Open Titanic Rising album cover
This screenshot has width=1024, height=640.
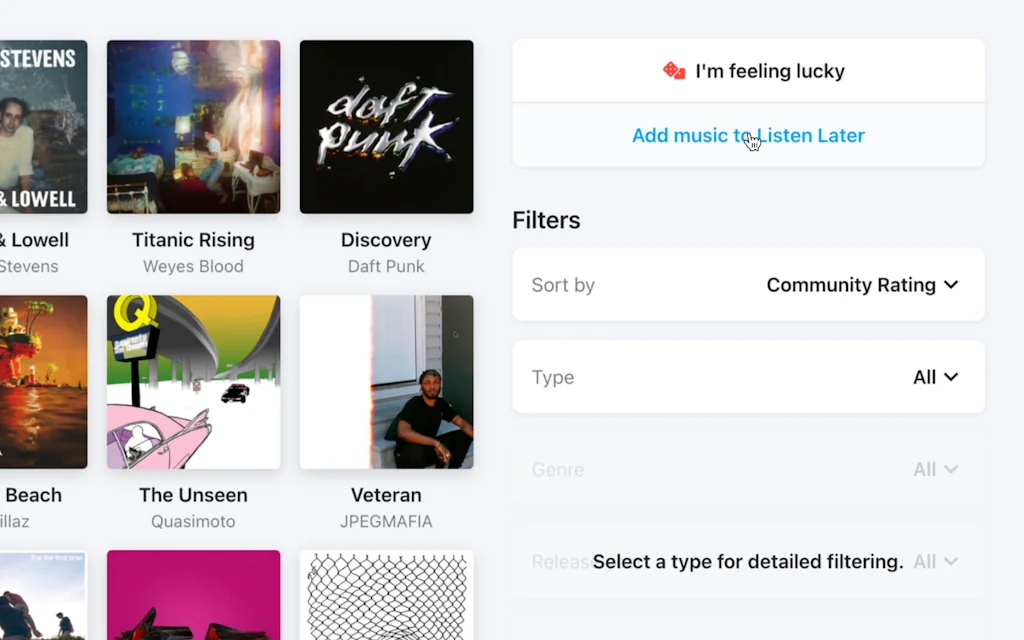[193, 126]
